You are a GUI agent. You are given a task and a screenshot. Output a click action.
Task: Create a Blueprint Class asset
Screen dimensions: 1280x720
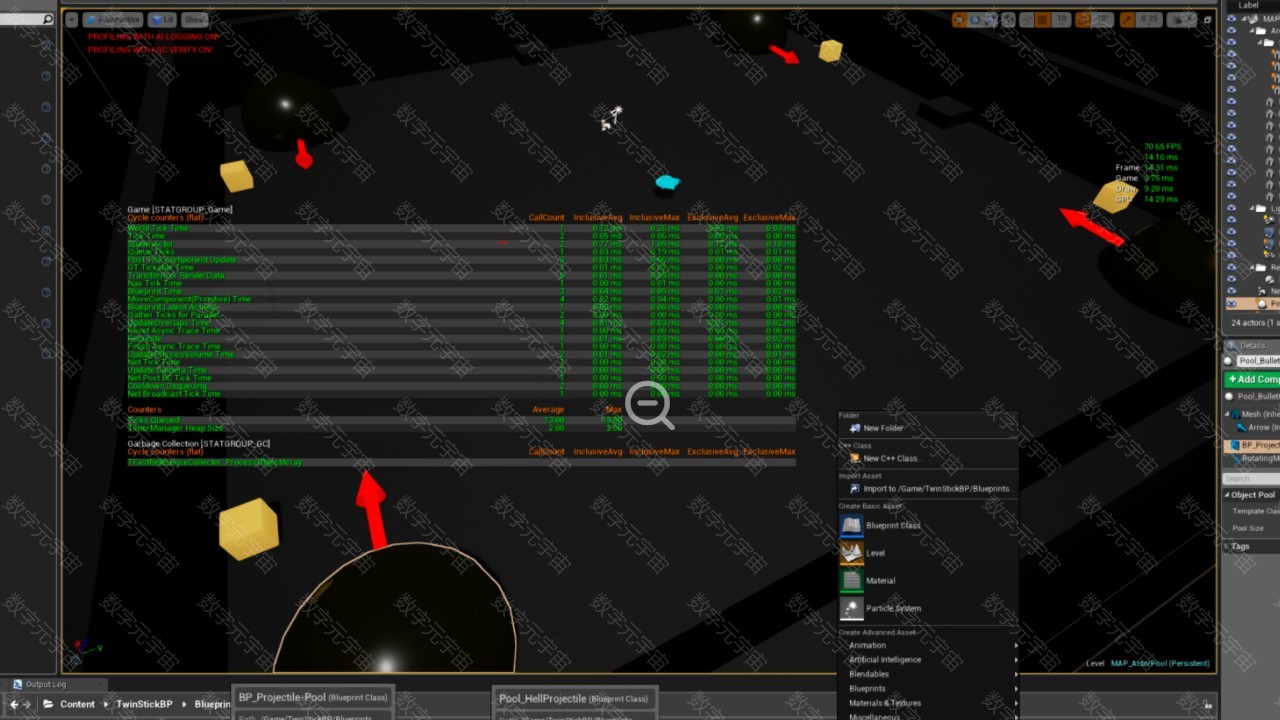(x=930, y=525)
